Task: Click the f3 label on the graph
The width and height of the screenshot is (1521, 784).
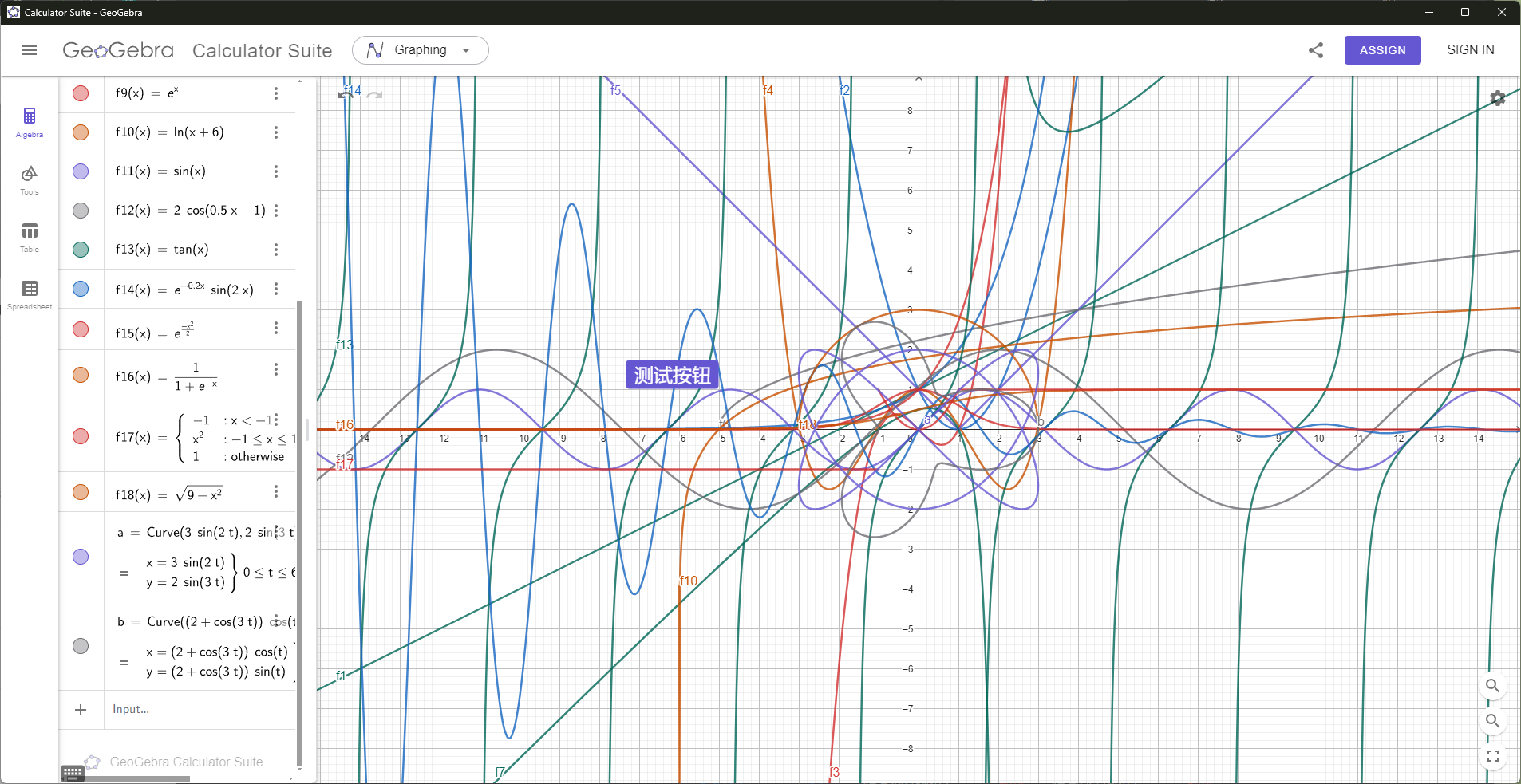Action: pyautogui.click(x=834, y=772)
